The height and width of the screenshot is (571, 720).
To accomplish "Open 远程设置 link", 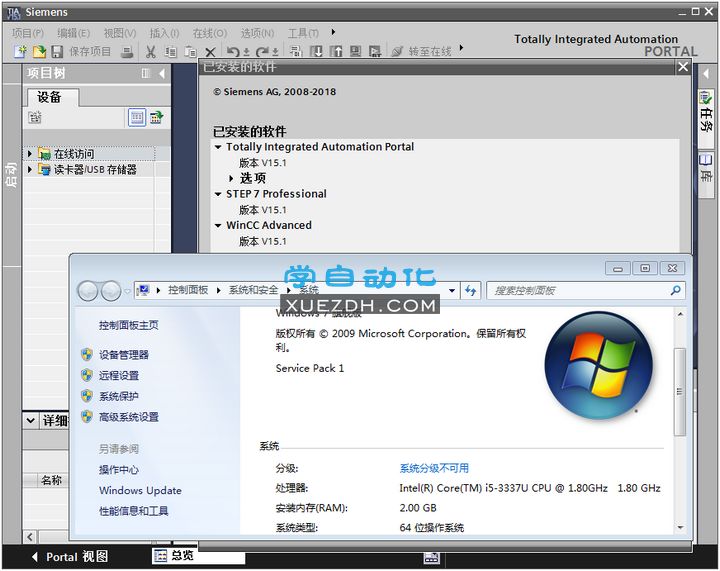I will pyautogui.click(x=119, y=375).
